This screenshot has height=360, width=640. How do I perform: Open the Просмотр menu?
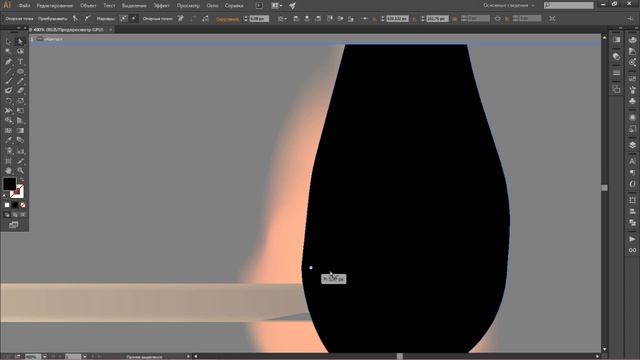[x=188, y=6]
